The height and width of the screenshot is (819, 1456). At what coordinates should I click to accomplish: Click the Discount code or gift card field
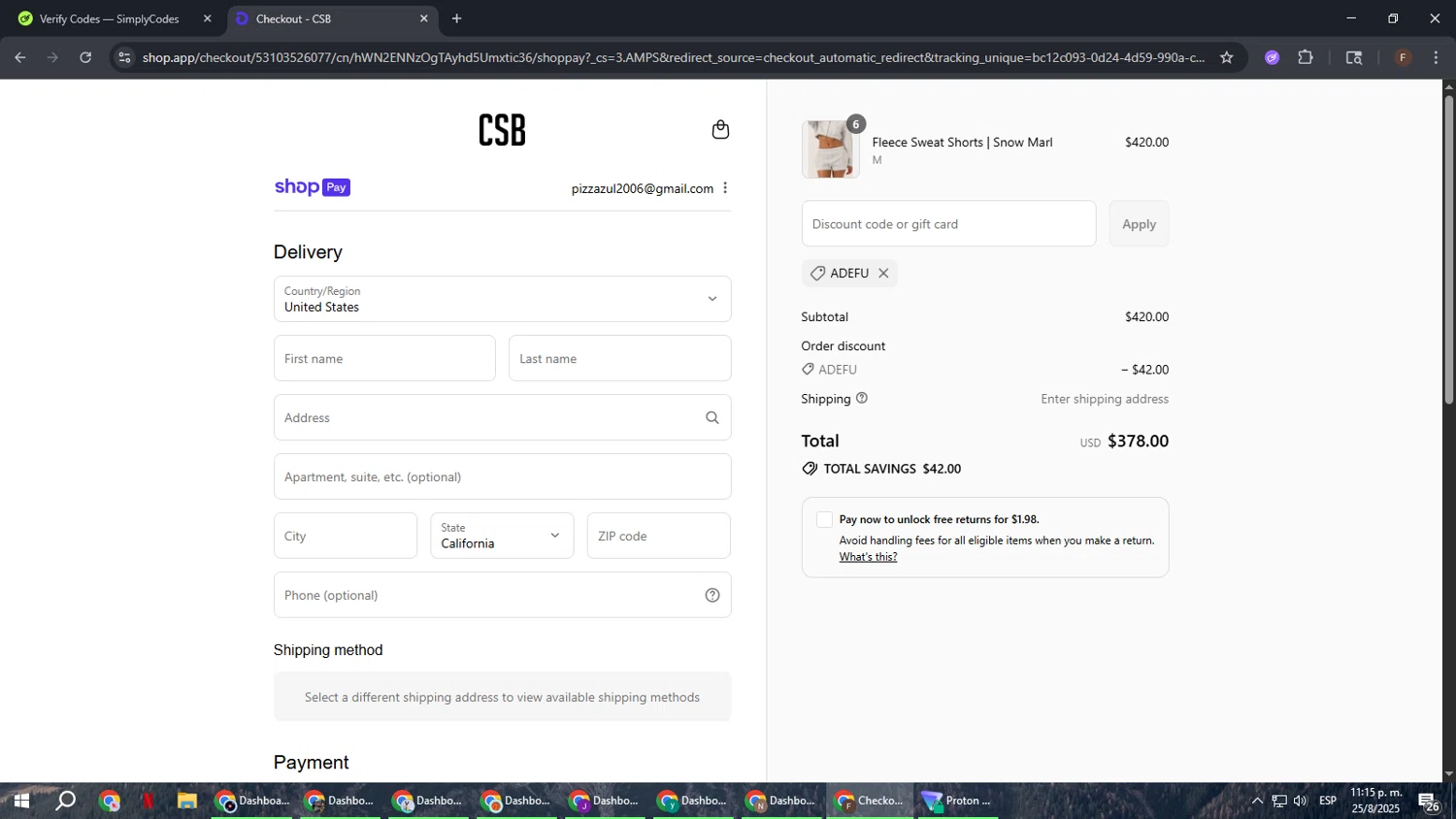pos(948,224)
